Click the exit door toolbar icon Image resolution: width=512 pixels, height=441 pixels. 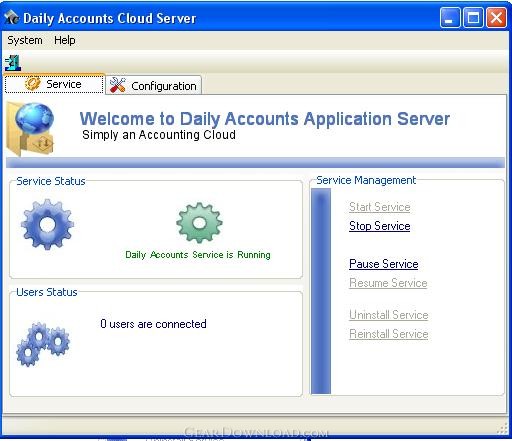coord(13,63)
